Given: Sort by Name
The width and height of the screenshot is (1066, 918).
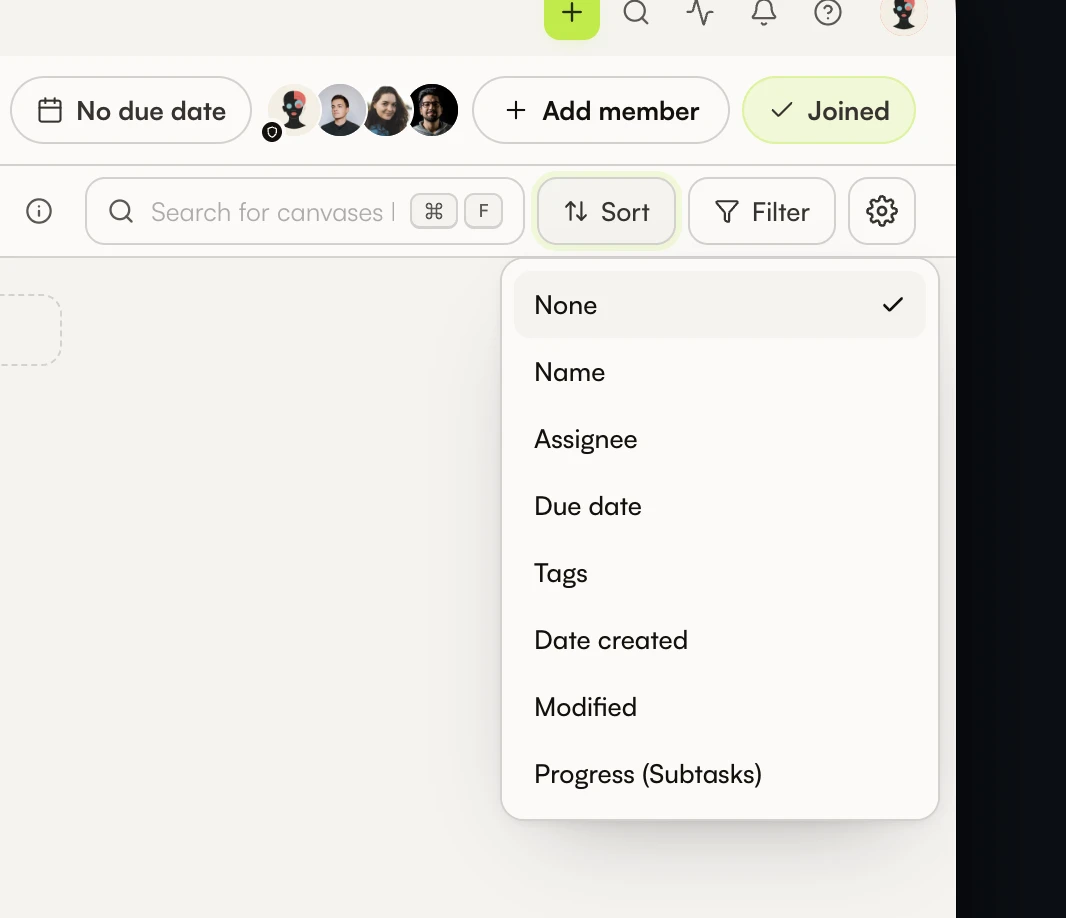Looking at the screenshot, I should click(719, 372).
